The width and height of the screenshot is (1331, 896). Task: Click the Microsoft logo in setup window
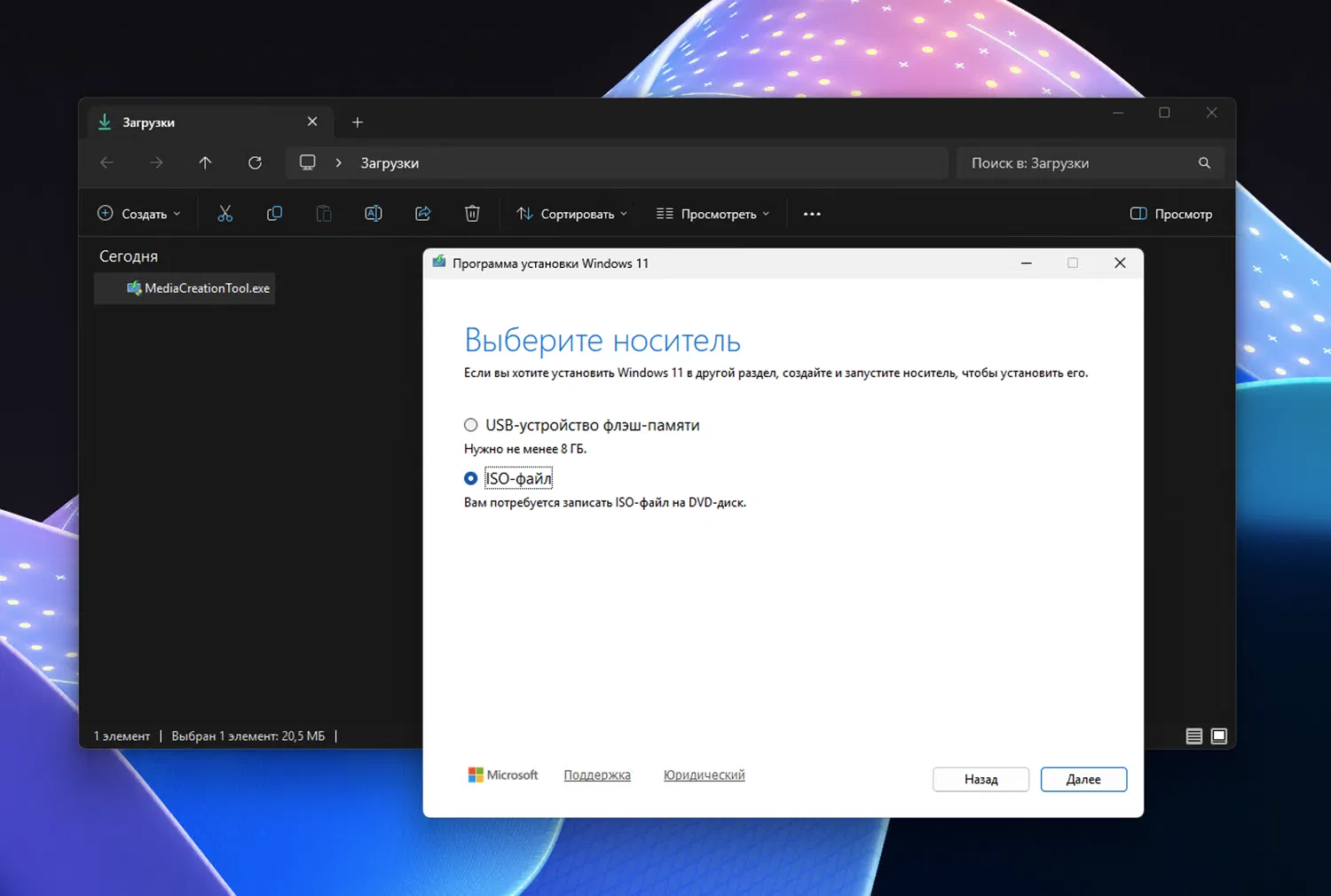[x=503, y=774]
